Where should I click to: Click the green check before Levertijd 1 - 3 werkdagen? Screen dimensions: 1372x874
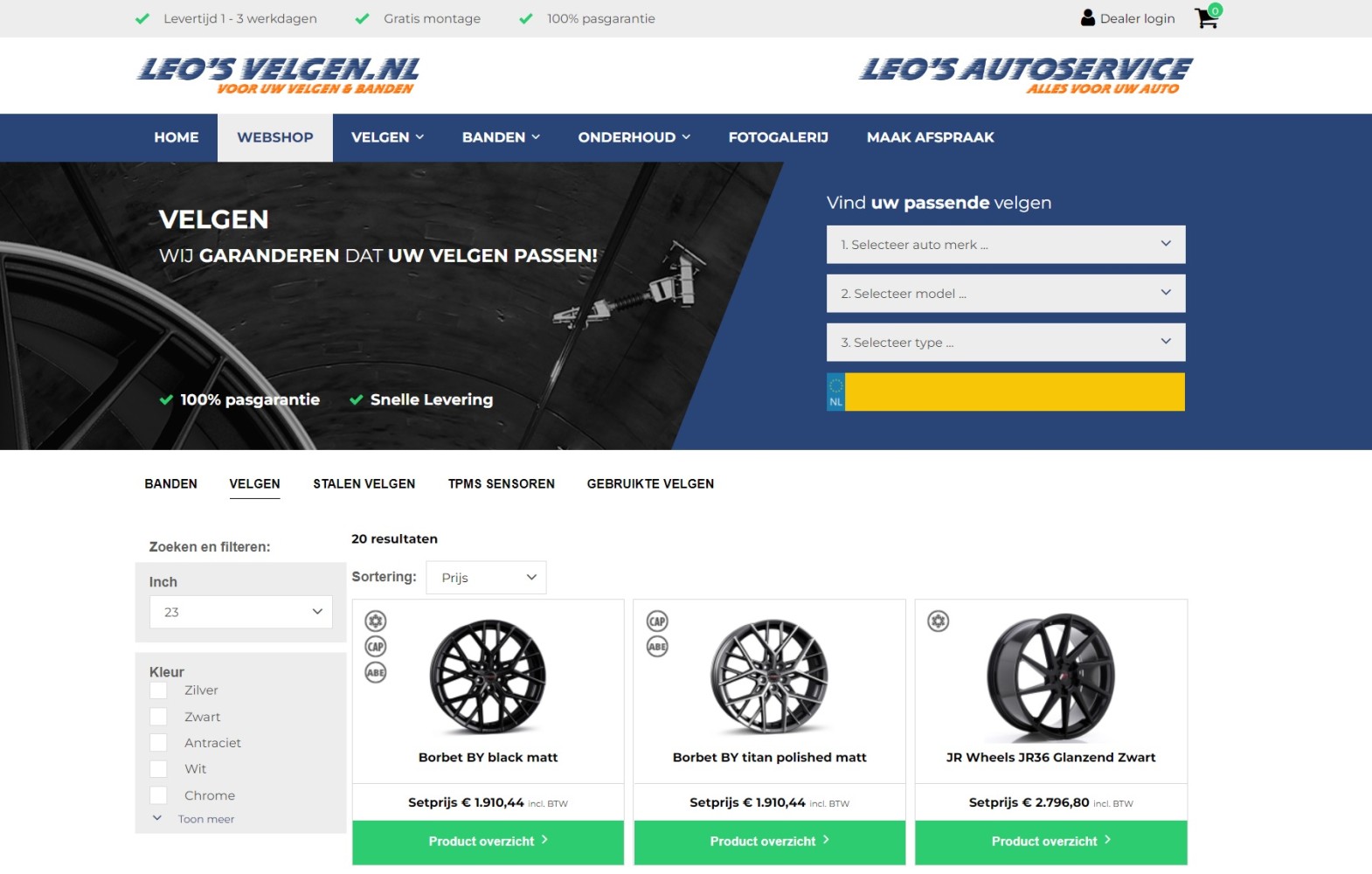click(x=142, y=18)
